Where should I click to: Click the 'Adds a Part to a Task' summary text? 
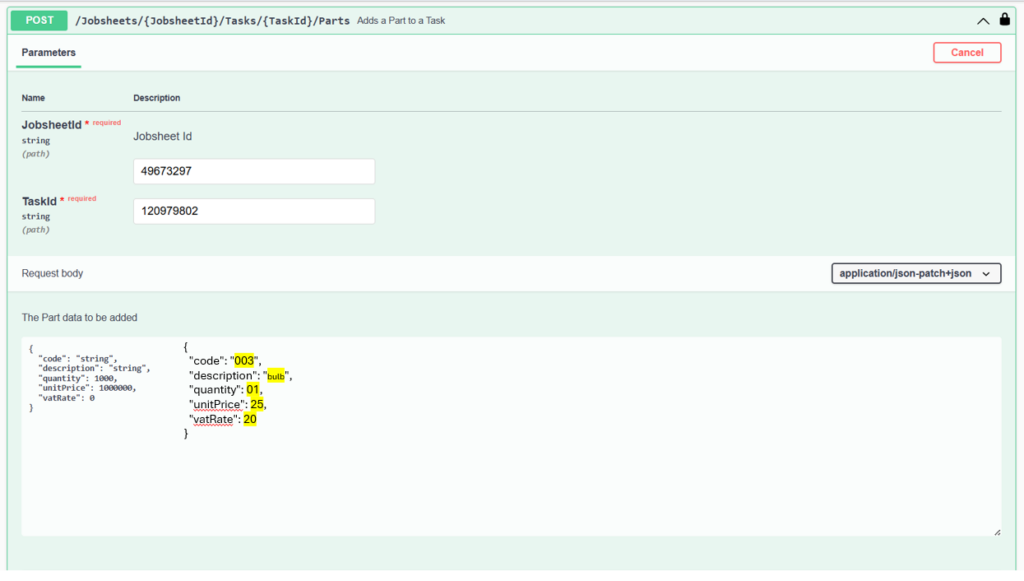(400, 20)
